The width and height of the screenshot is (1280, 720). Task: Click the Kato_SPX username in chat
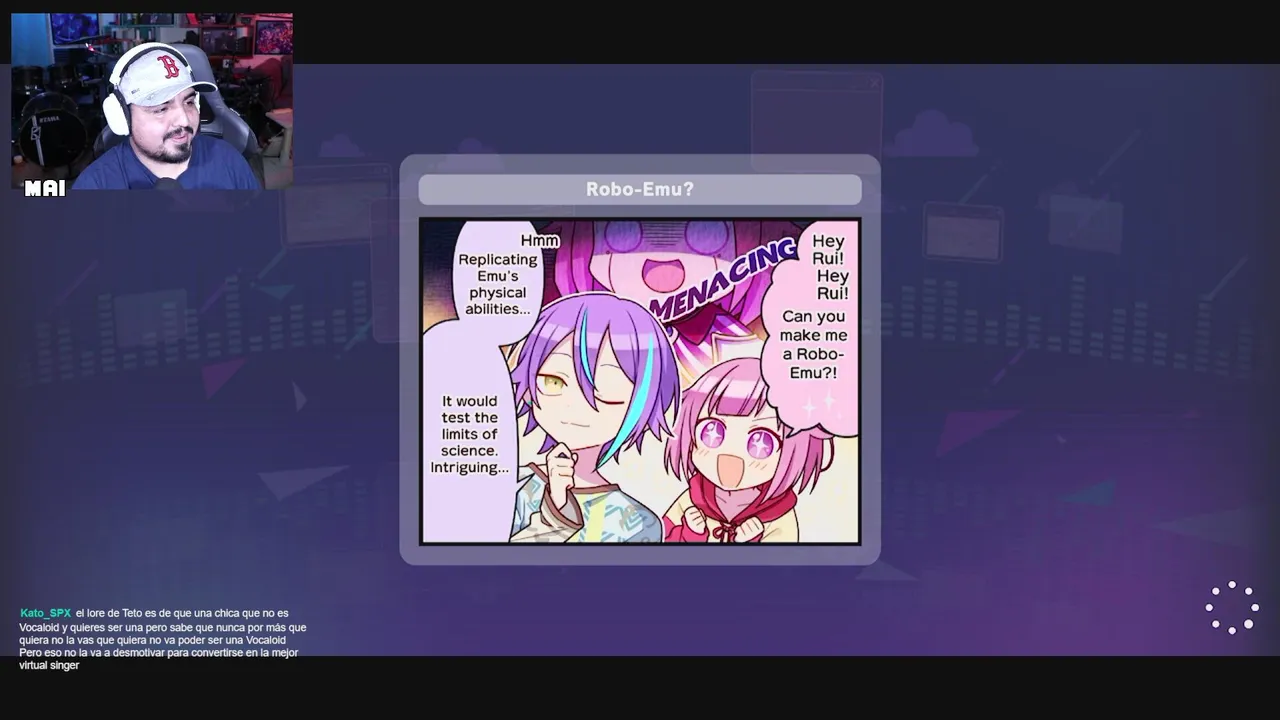click(46, 613)
